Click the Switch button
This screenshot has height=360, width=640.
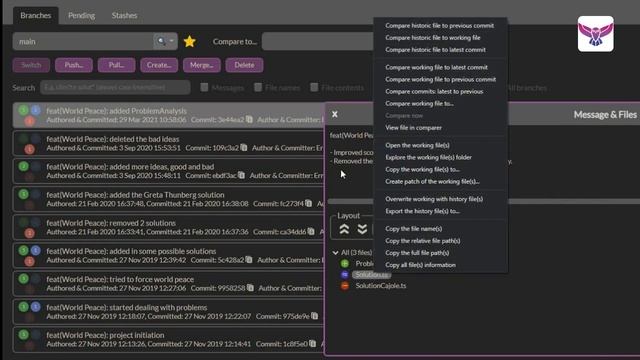click(31, 65)
